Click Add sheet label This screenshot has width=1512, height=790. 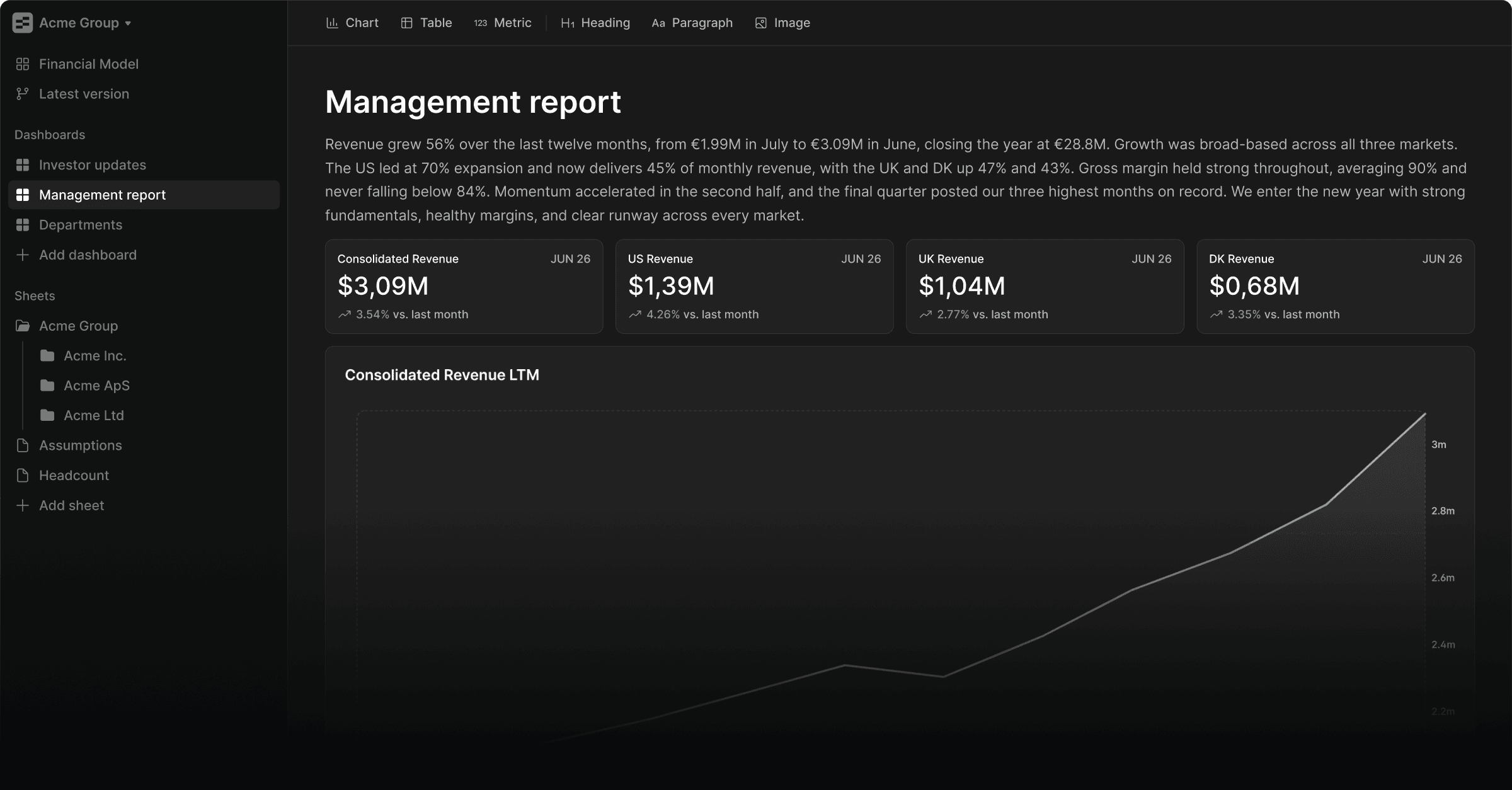click(x=72, y=505)
